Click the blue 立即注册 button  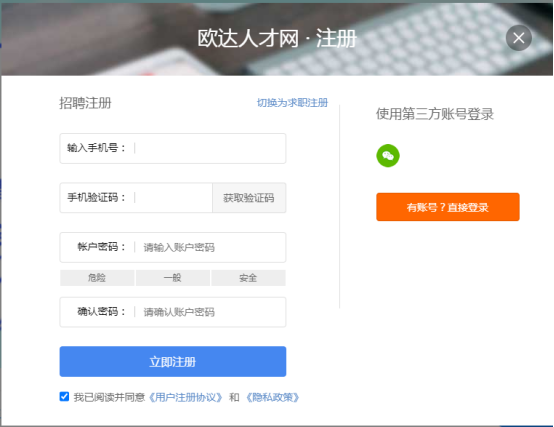(x=173, y=361)
